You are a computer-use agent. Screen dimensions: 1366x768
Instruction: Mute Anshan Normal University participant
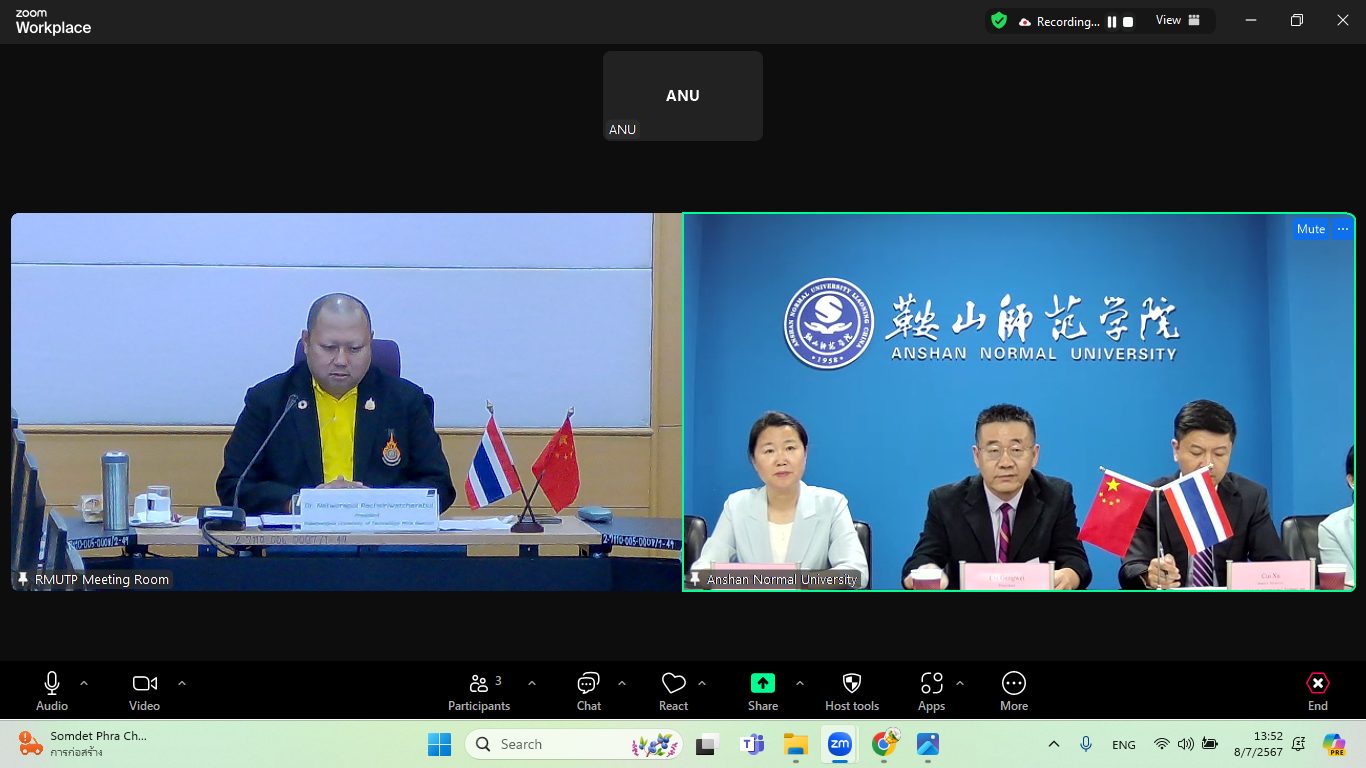pyautogui.click(x=1310, y=229)
